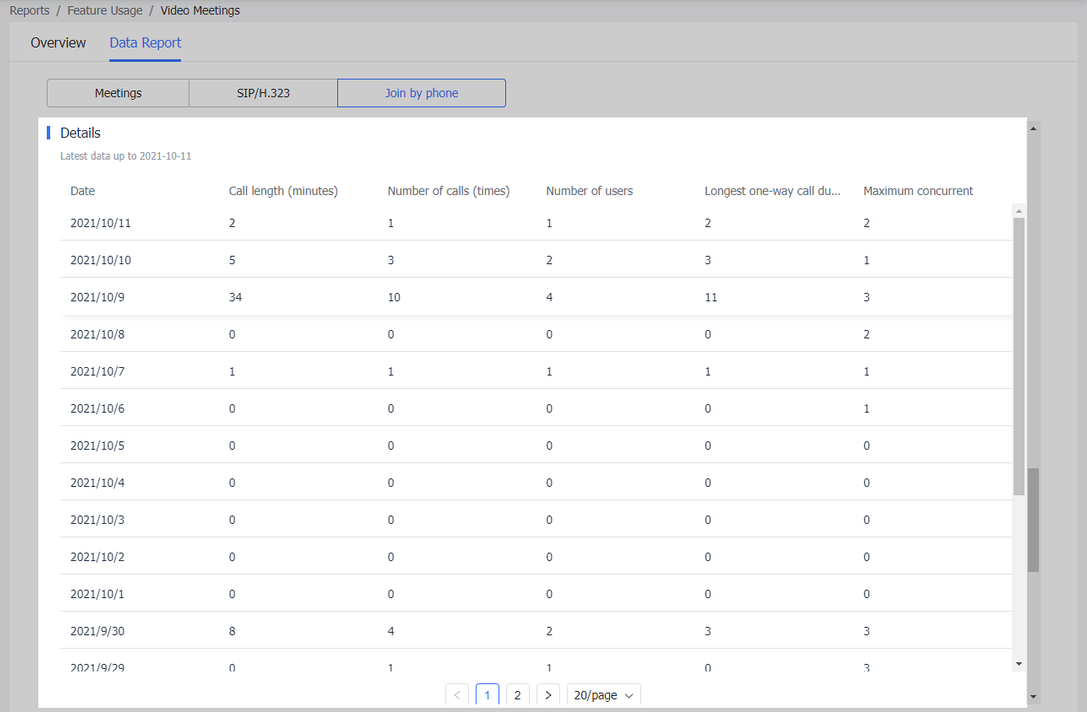Image resolution: width=1087 pixels, height=712 pixels.
Task: Click Latest data up to 2021-10-11 note
Action: (x=125, y=156)
